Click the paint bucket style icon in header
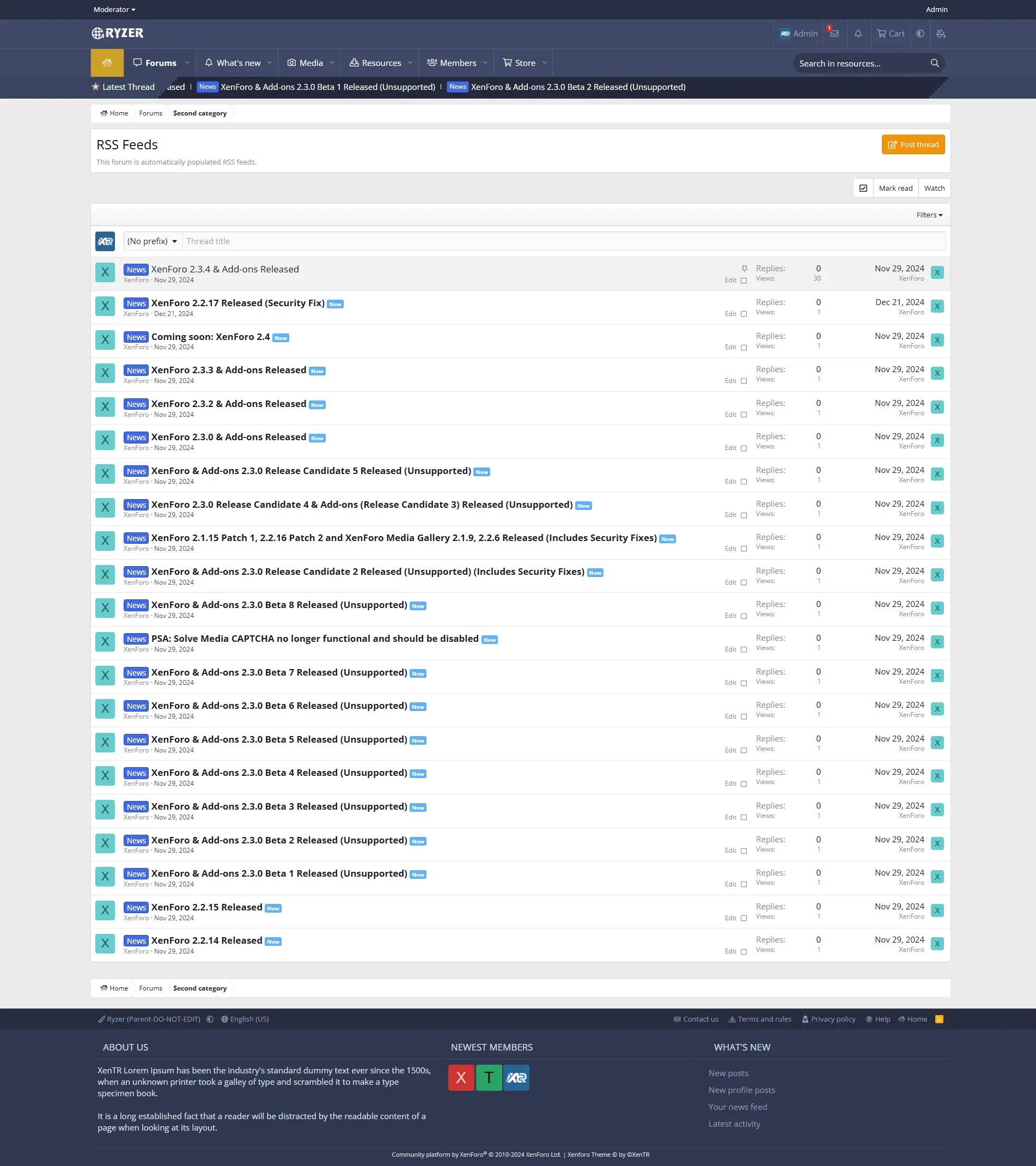 941,34
